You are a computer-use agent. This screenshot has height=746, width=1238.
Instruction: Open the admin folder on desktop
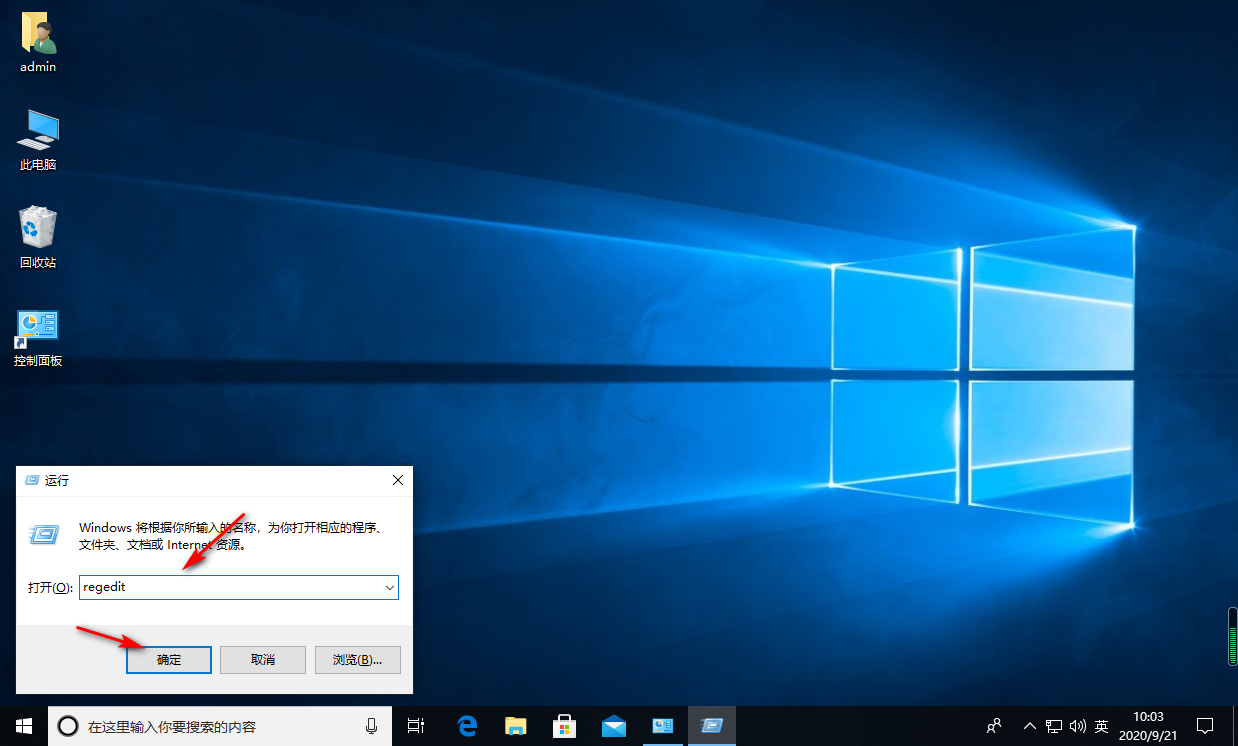pyautogui.click(x=38, y=36)
